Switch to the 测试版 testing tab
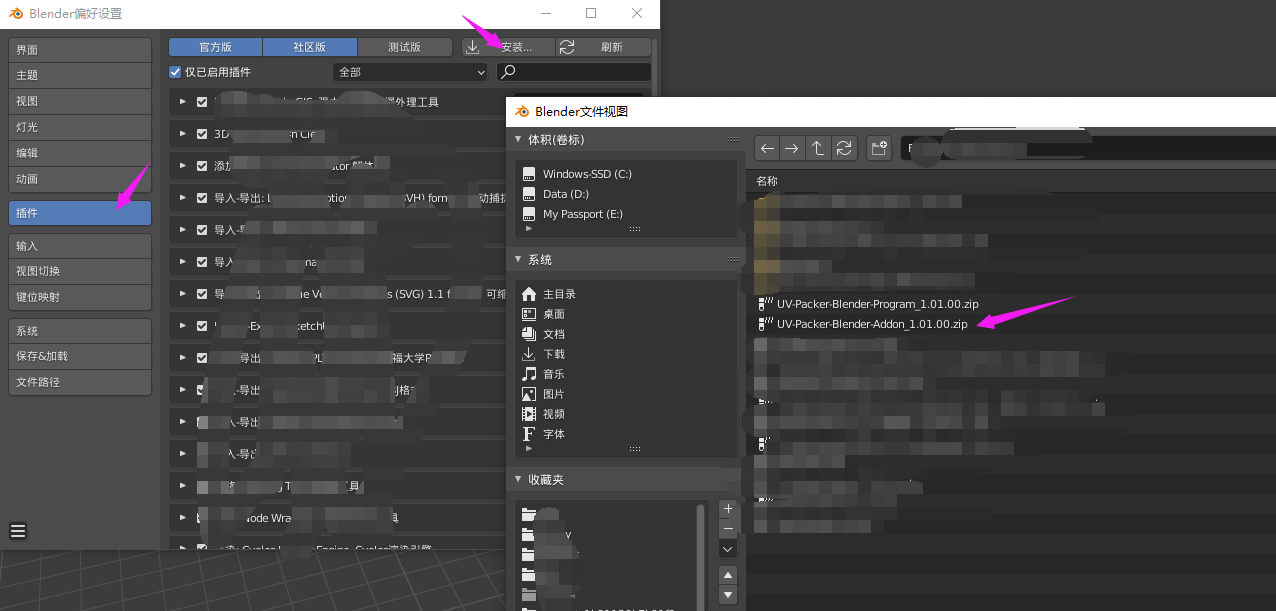Screen dimensions: 1276x611 tap(404, 47)
